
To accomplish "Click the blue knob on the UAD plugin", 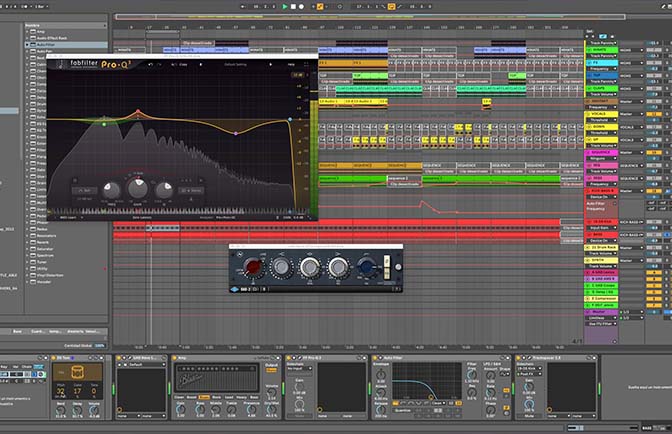I will [366, 267].
